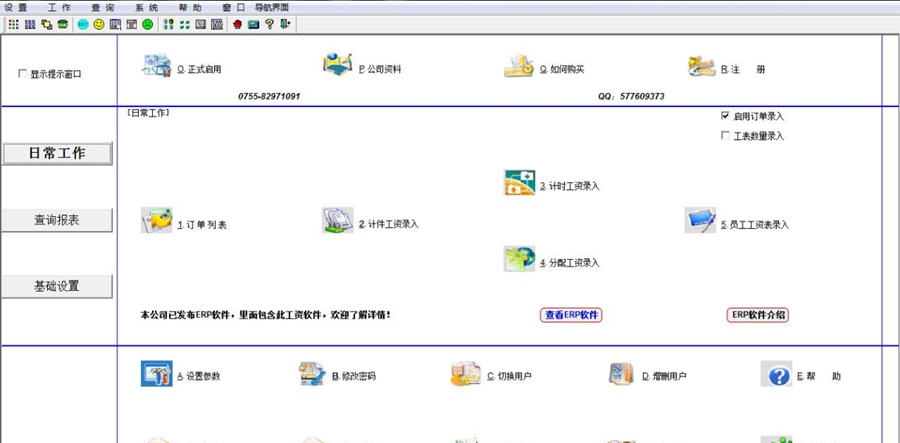Click the 如何购买 icon
Screen dimensions: 900x443
click(519, 66)
